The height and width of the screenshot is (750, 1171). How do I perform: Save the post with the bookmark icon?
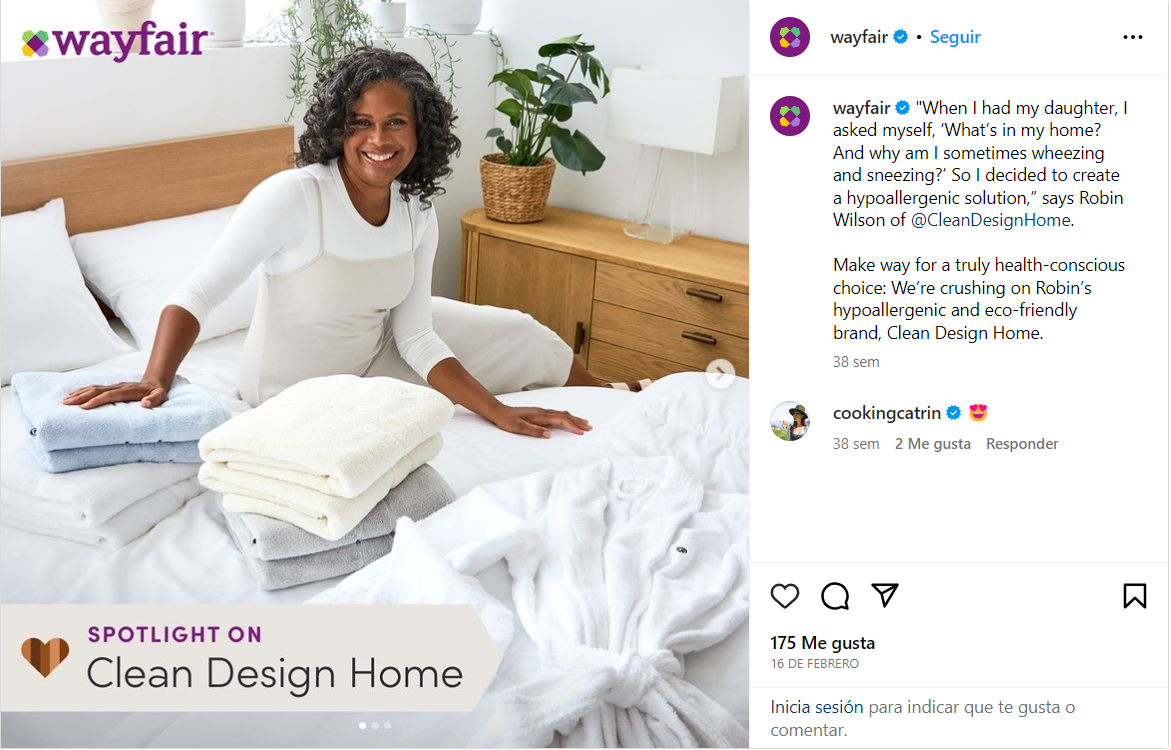1134,595
